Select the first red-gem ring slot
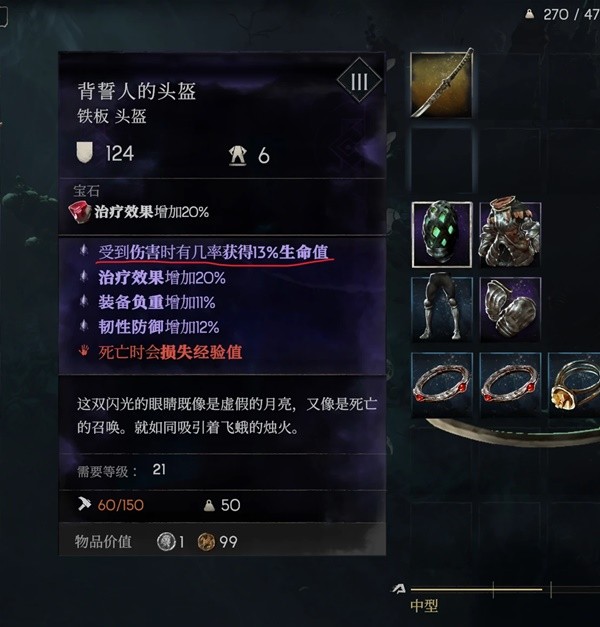 tap(442, 385)
